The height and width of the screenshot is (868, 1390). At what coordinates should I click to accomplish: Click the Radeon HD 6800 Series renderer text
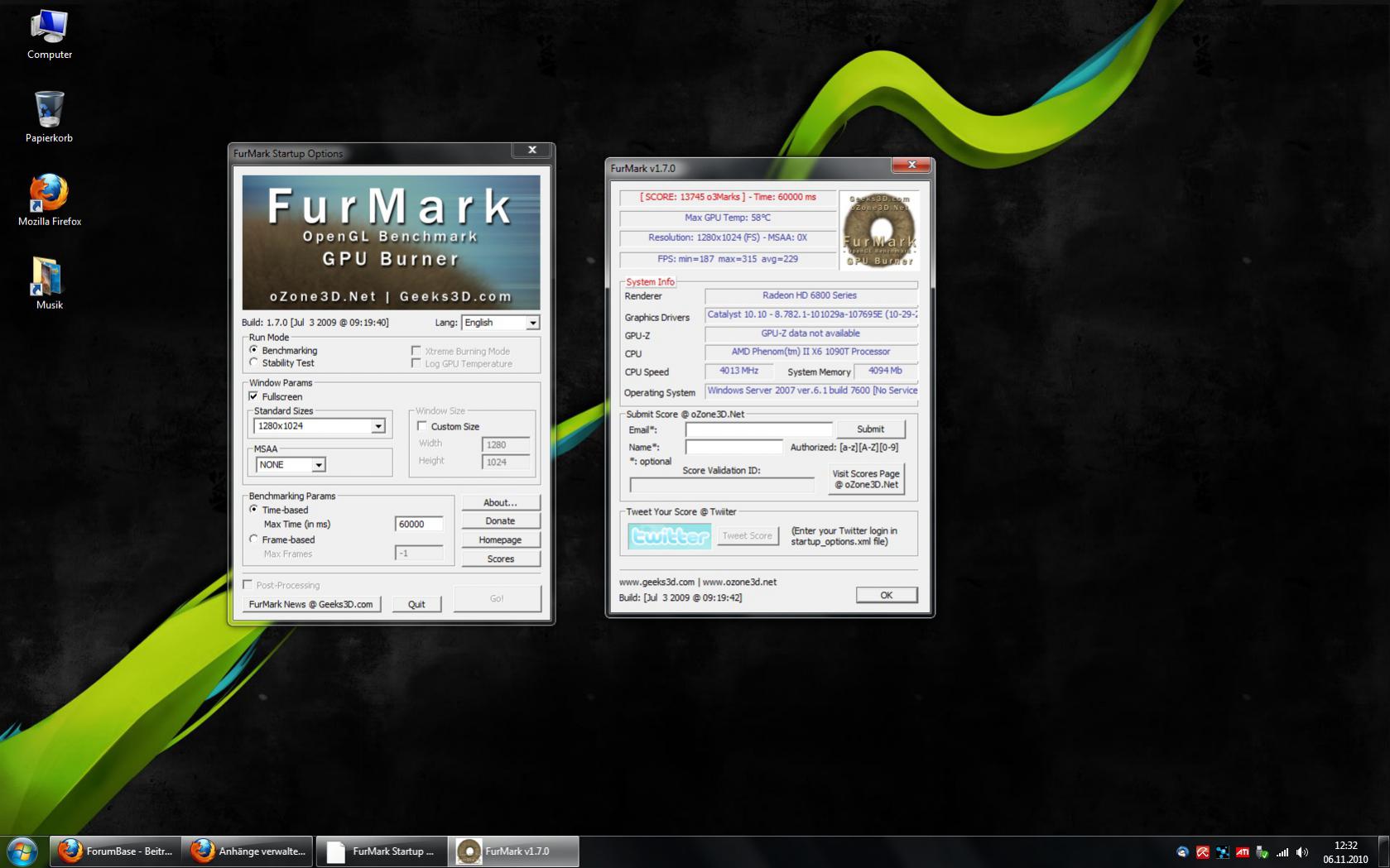(x=810, y=295)
